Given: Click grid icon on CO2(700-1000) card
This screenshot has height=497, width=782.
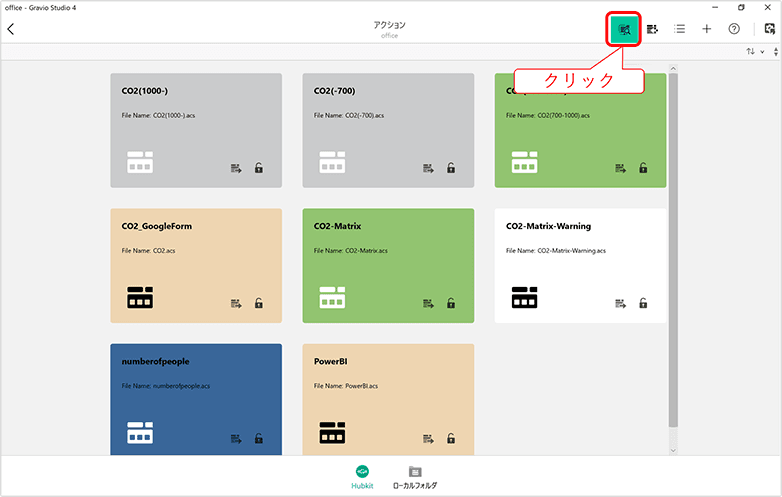Looking at the screenshot, I should pos(524,162).
